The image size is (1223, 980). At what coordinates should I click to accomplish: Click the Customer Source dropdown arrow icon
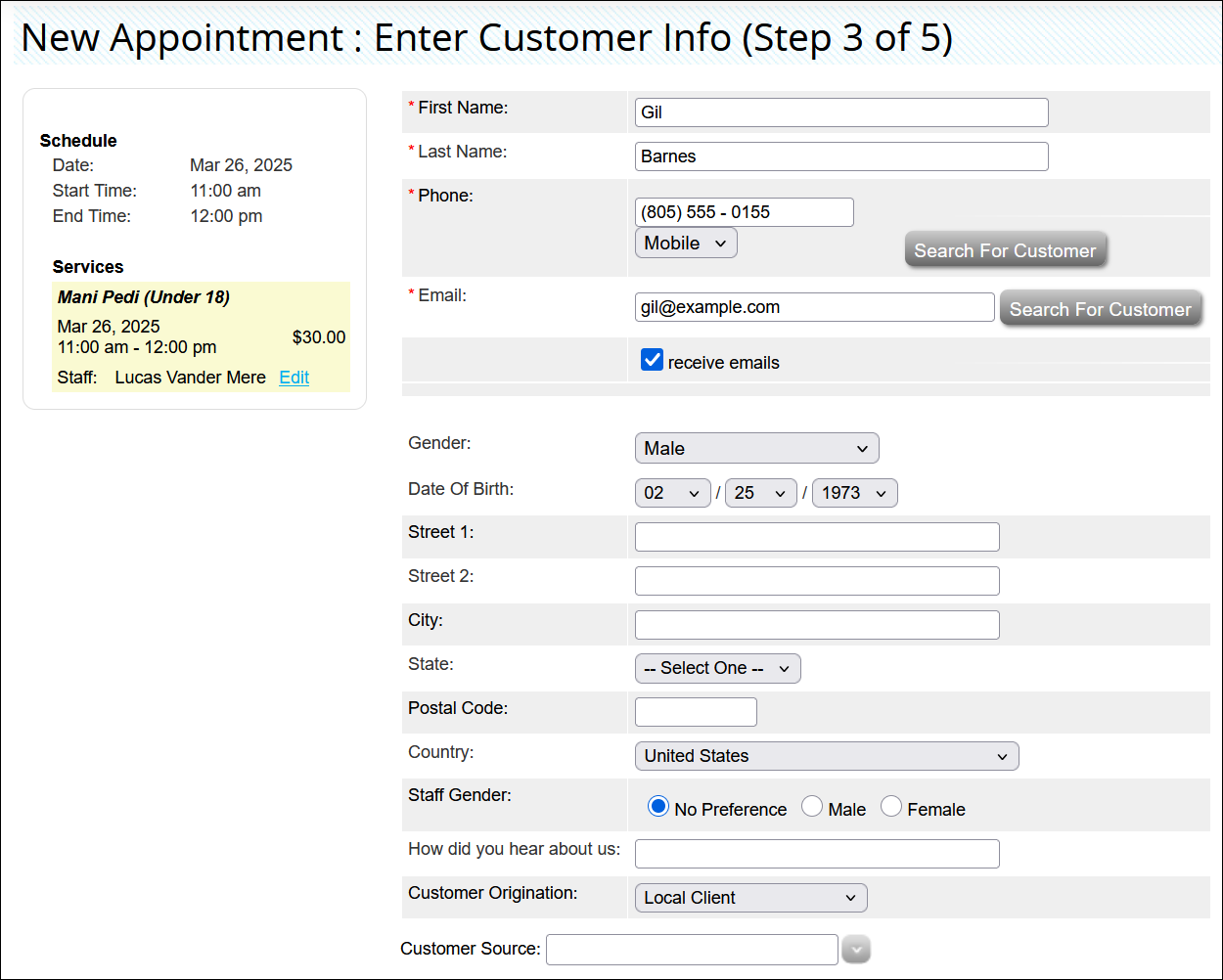(856, 949)
